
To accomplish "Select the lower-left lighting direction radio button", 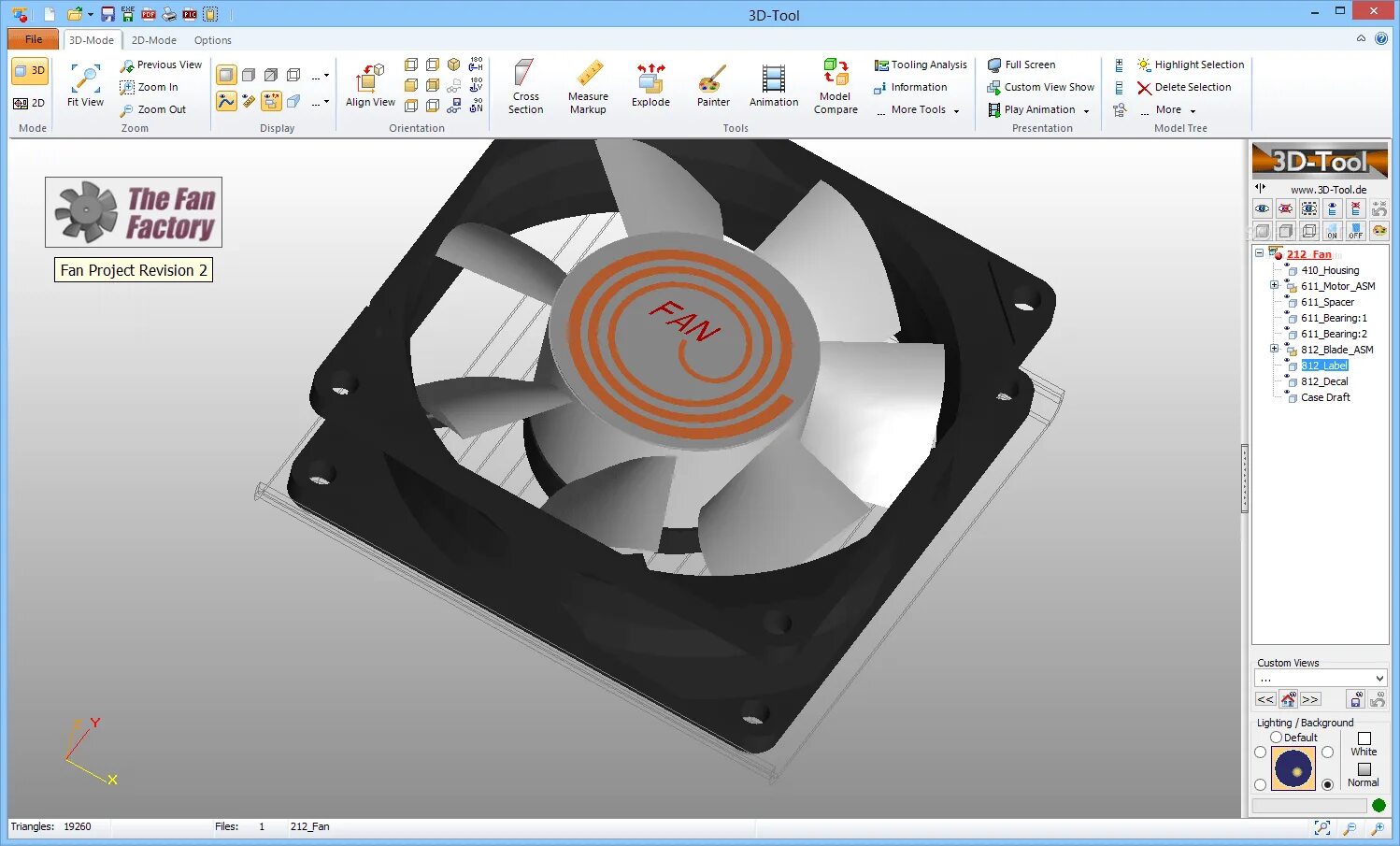I will (x=1260, y=784).
